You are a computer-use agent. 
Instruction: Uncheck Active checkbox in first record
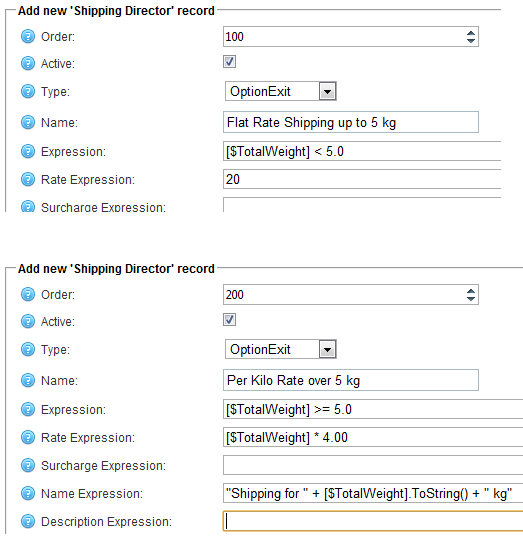229,62
